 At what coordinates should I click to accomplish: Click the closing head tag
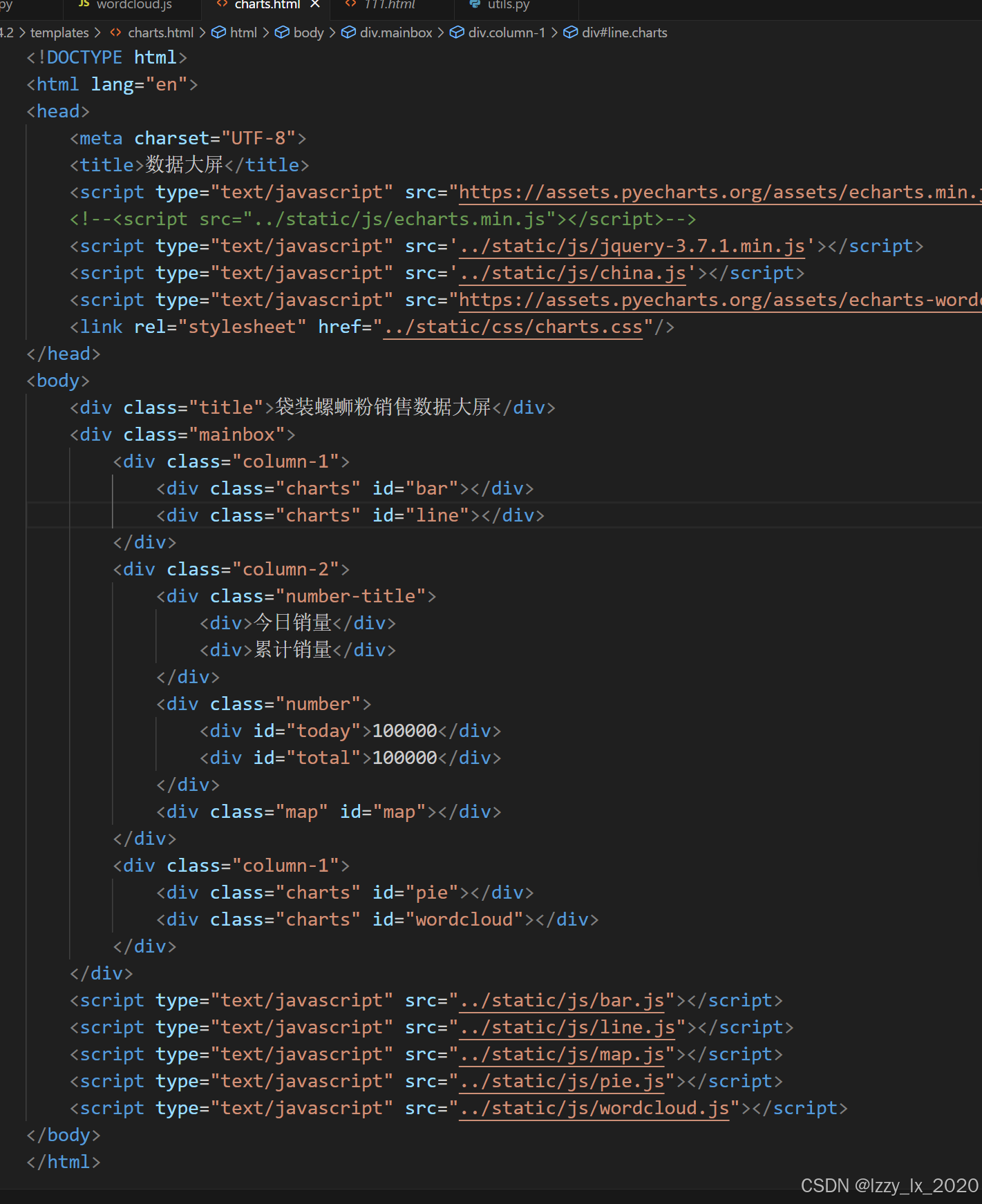64,354
